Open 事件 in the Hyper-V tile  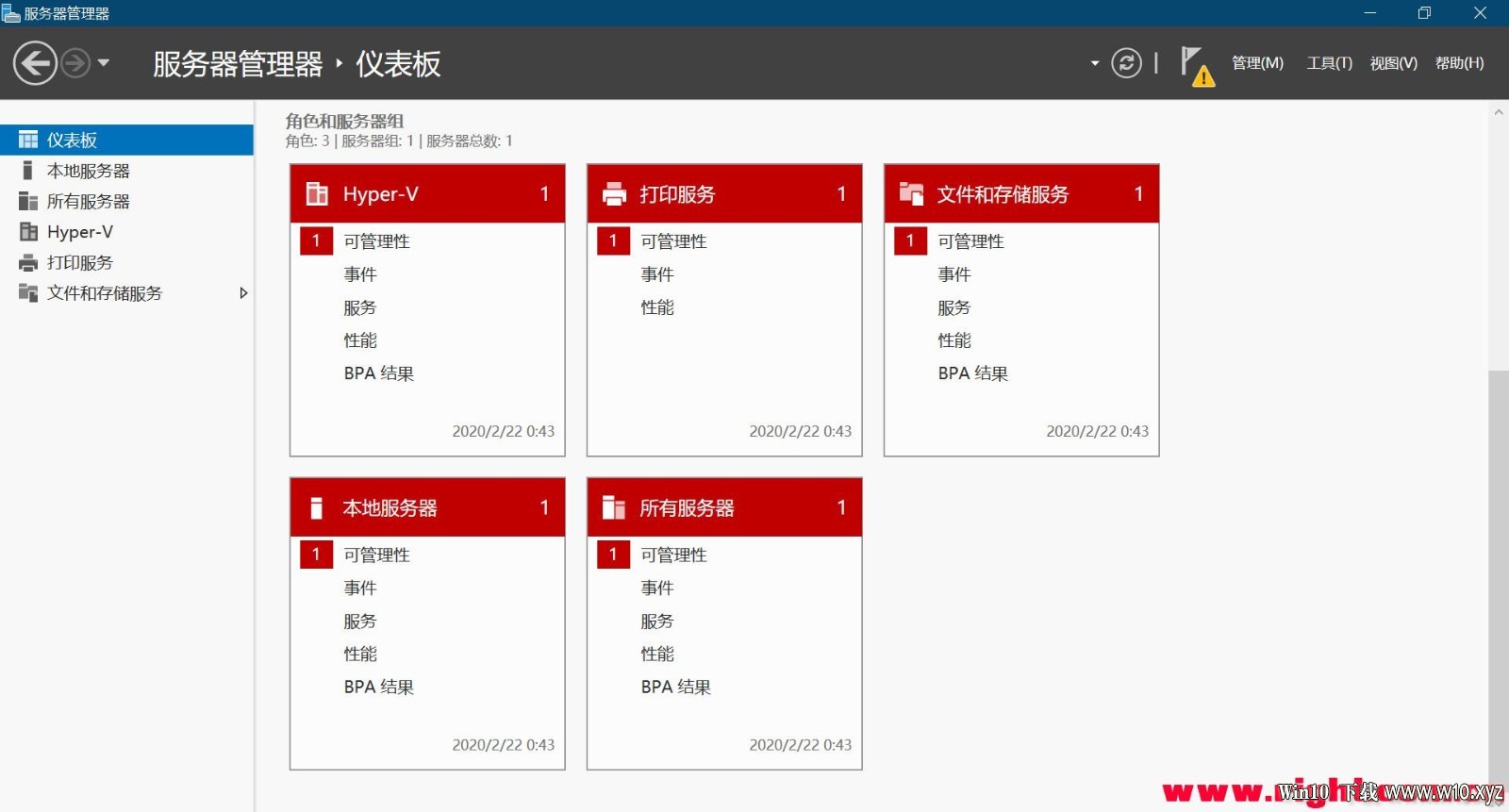tap(360, 274)
